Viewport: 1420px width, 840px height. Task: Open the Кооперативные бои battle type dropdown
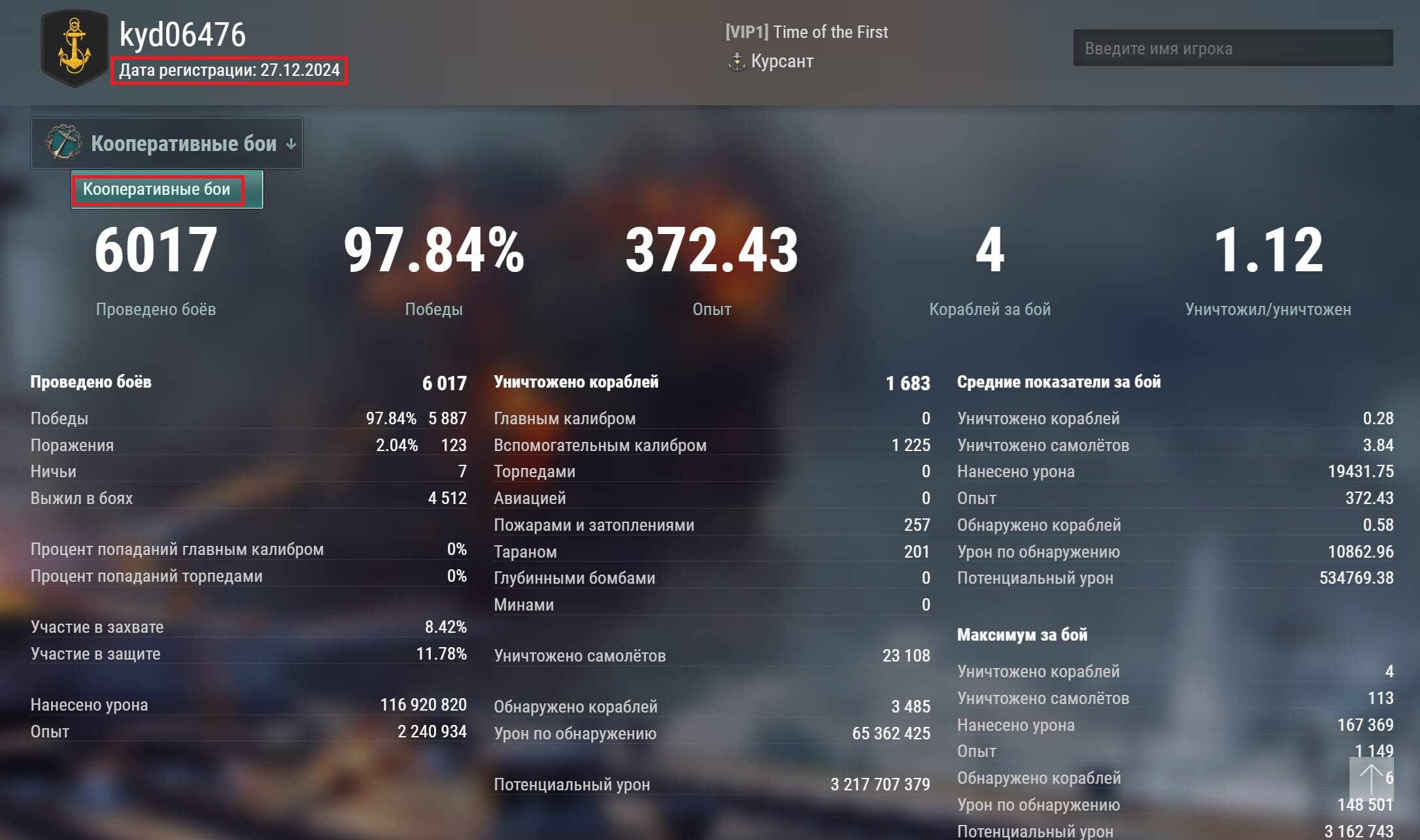click(167, 143)
